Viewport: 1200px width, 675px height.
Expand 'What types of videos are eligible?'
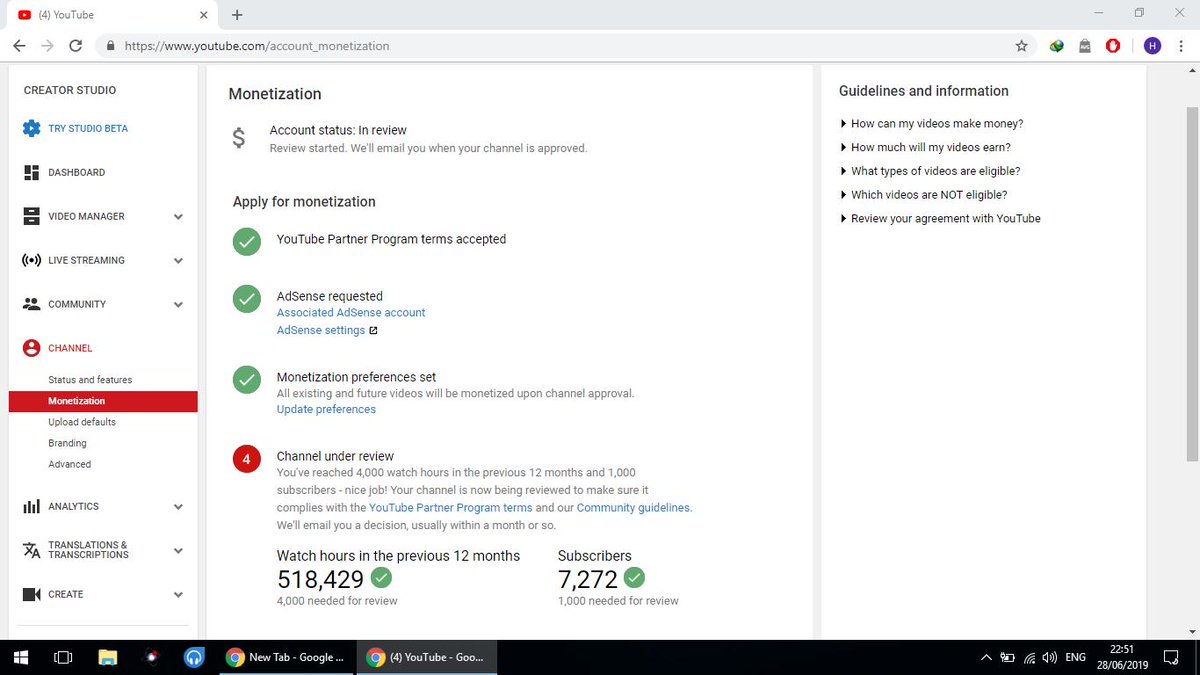(x=930, y=171)
